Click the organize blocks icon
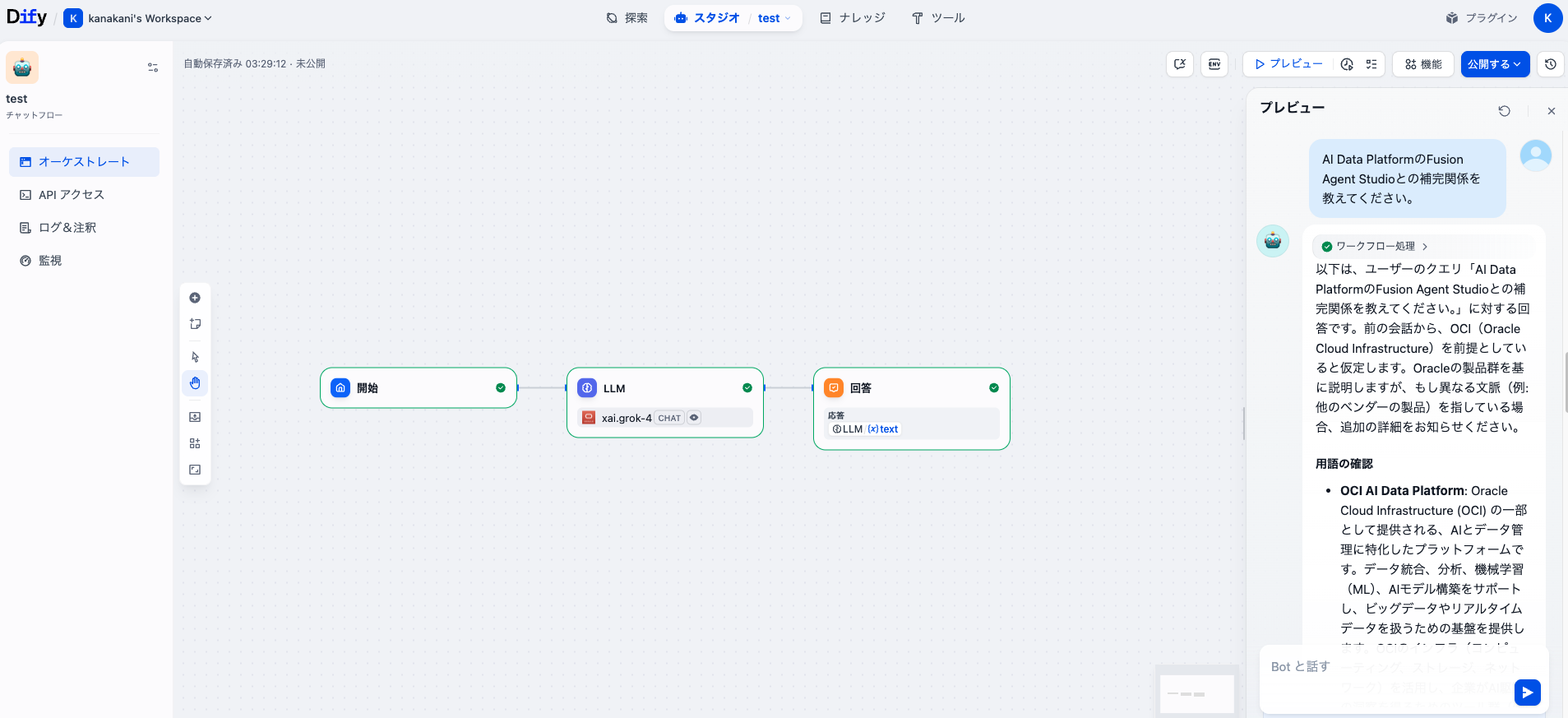 point(195,443)
